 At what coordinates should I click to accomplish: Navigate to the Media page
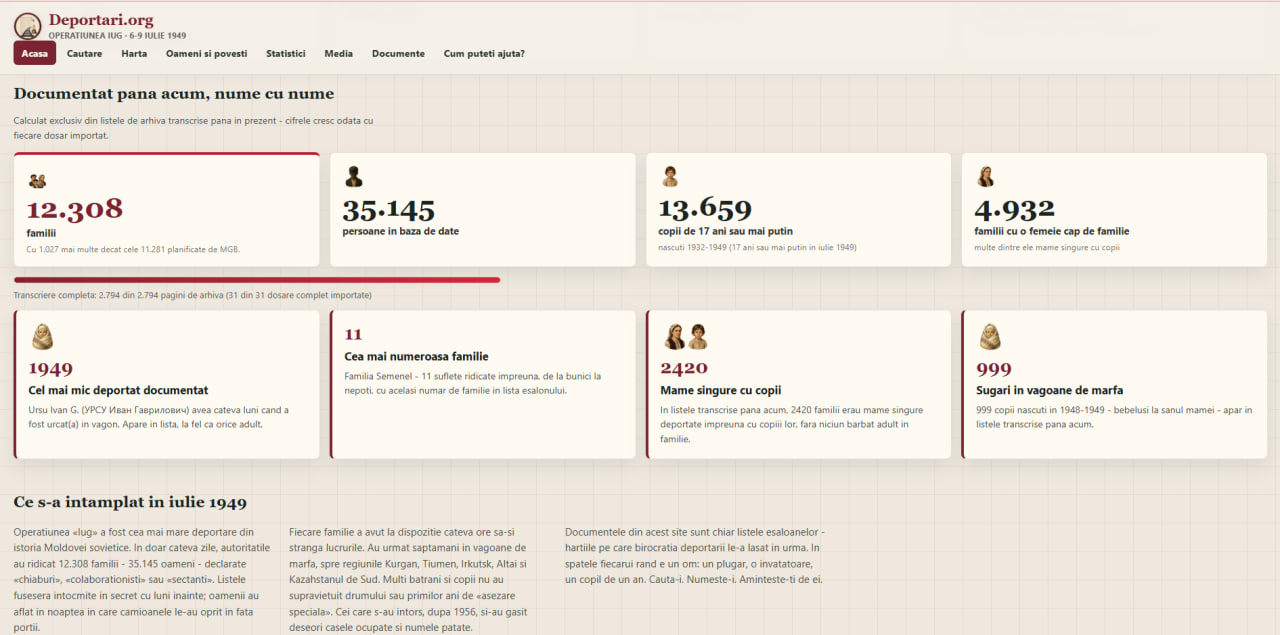338,53
